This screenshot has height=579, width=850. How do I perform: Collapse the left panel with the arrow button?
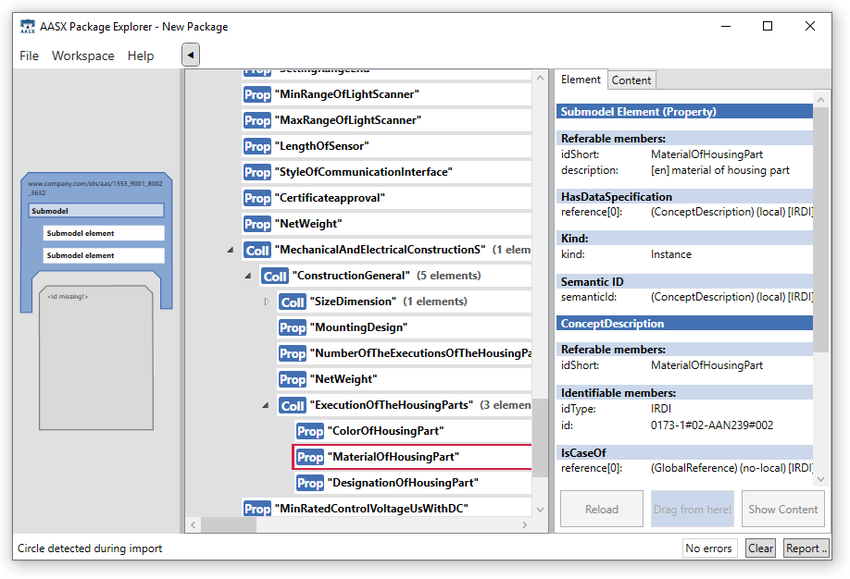click(190, 55)
